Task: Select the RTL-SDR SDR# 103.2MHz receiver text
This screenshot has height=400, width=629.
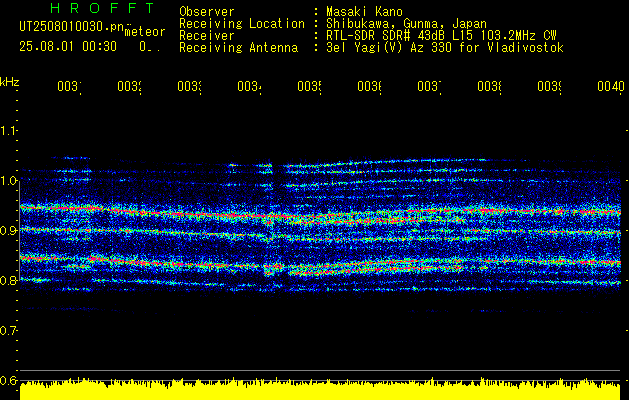Action: pos(441,36)
